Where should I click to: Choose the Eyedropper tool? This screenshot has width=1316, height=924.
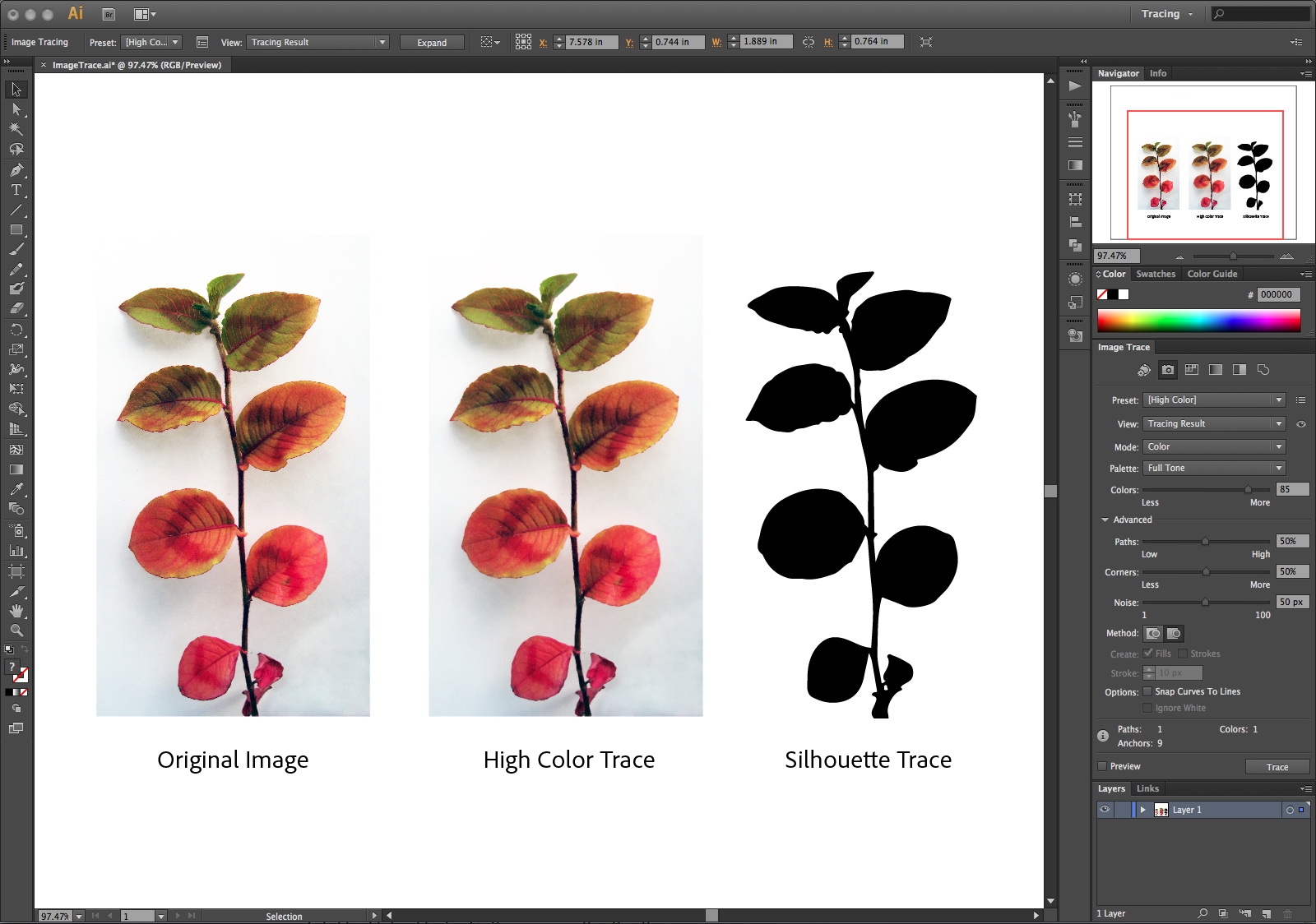pos(16,490)
